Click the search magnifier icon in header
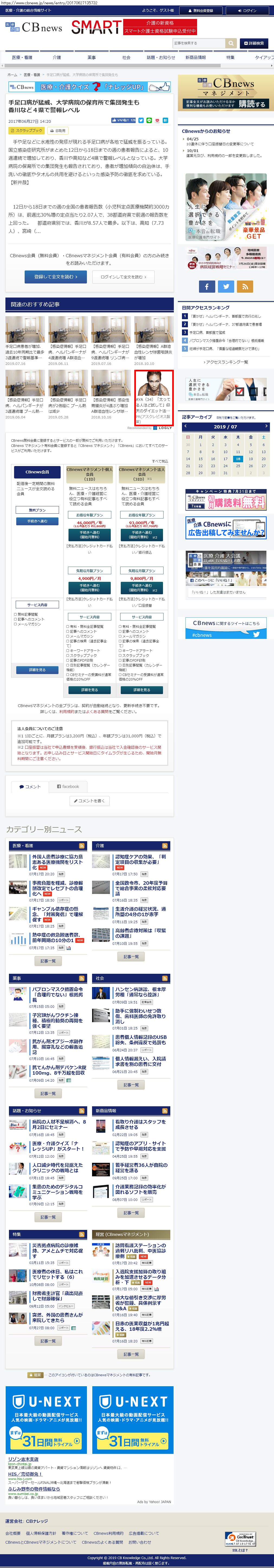 (231, 43)
